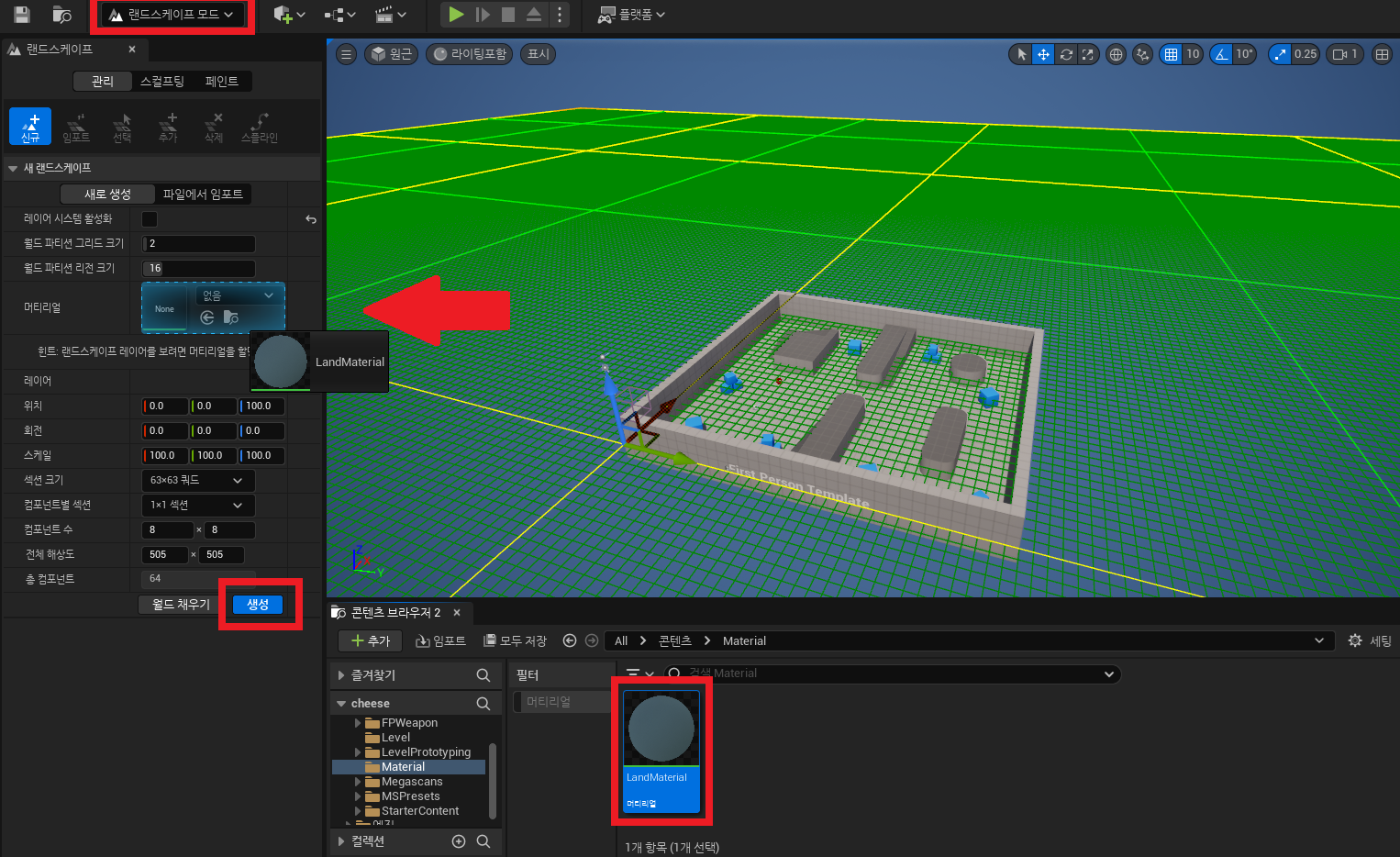Choose the 파일에서 임포트 option
The width and height of the screenshot is (1400, 857).
click(203, 195)
